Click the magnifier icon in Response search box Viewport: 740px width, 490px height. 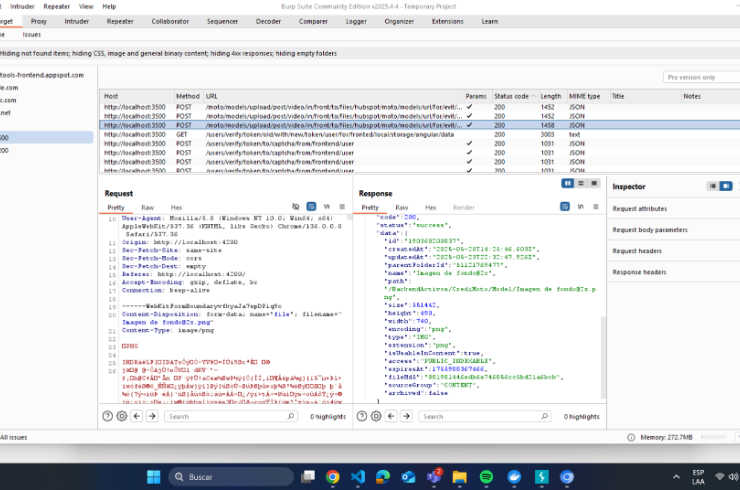click(x=545, y=416)
